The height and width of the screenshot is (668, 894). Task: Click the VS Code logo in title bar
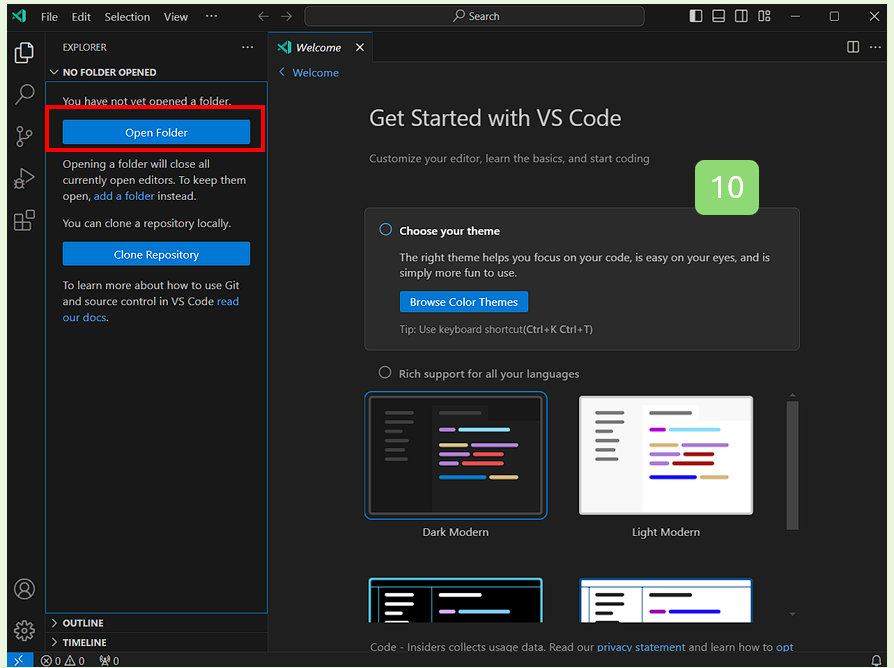coord(19,16)
